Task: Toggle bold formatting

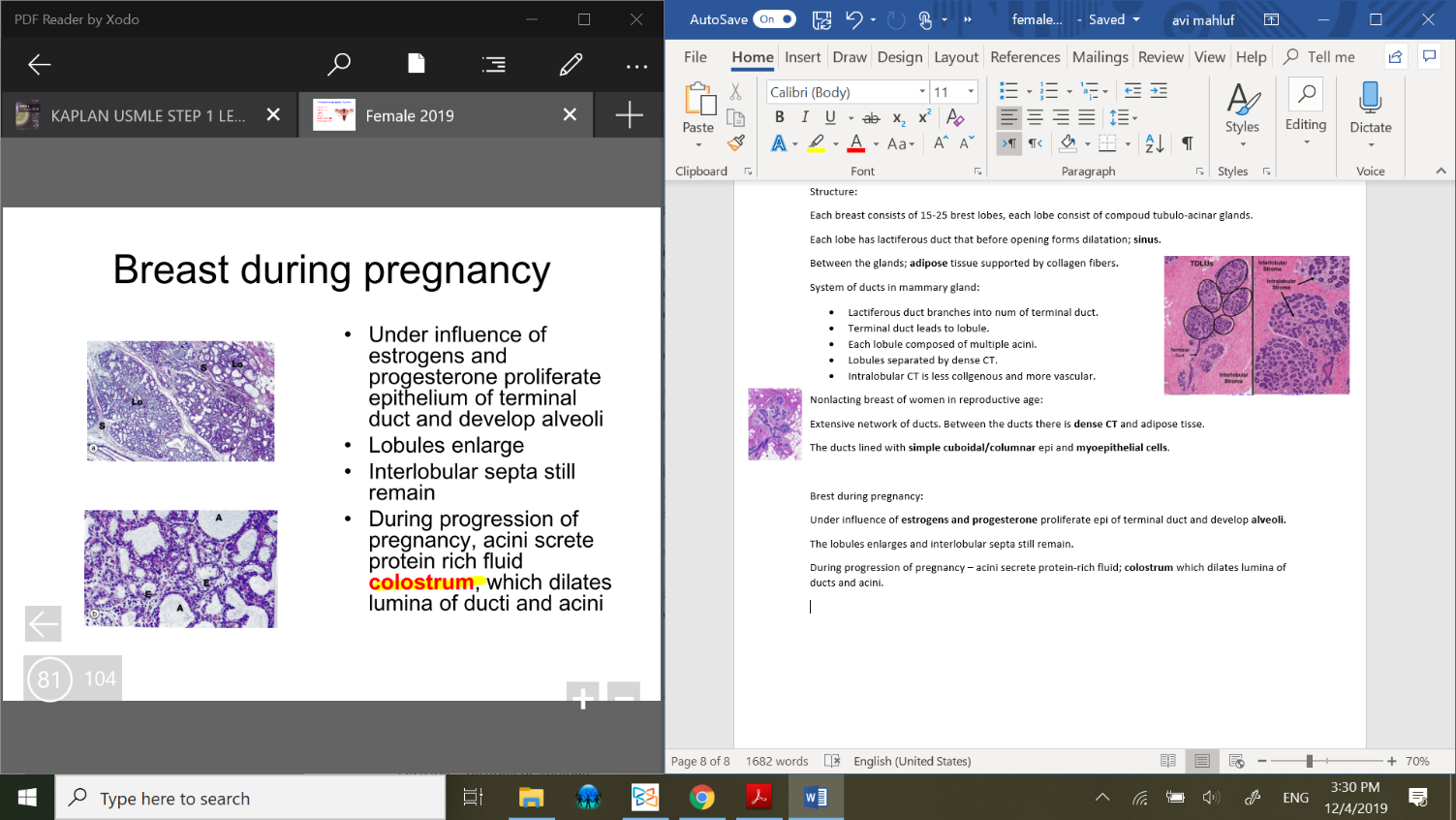Action: point(780,117)
